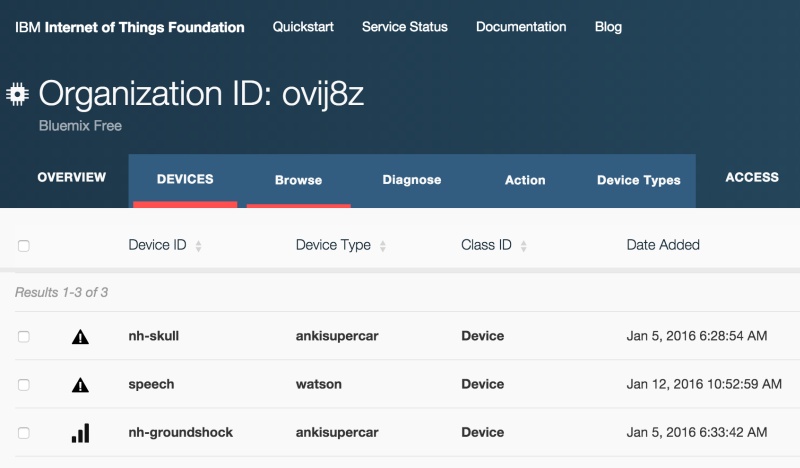
Task: Open the Quickstart link
Action: click(x=303, y=27)
